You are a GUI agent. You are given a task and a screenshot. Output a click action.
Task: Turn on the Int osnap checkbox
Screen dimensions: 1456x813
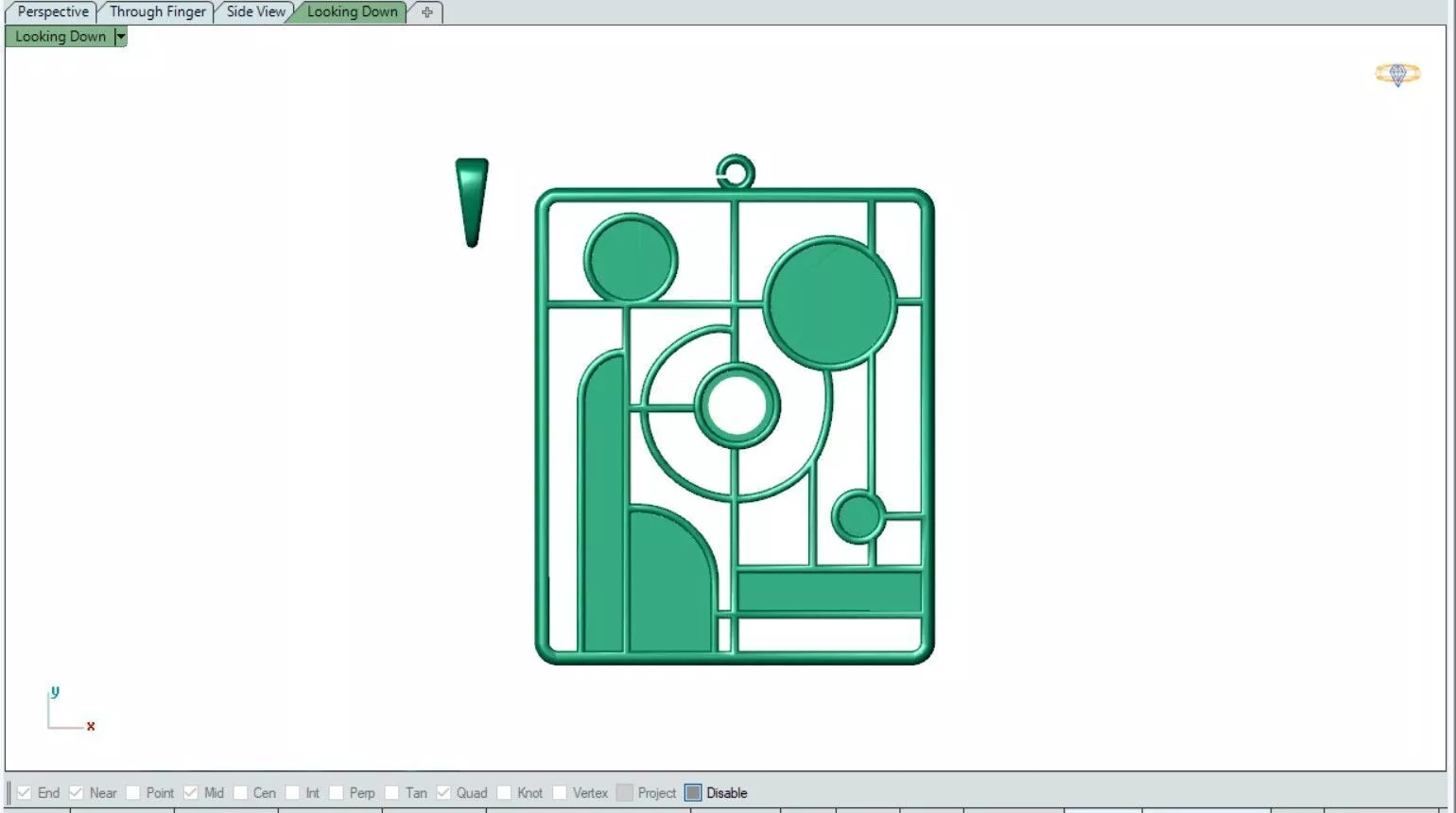click(293, 792)
